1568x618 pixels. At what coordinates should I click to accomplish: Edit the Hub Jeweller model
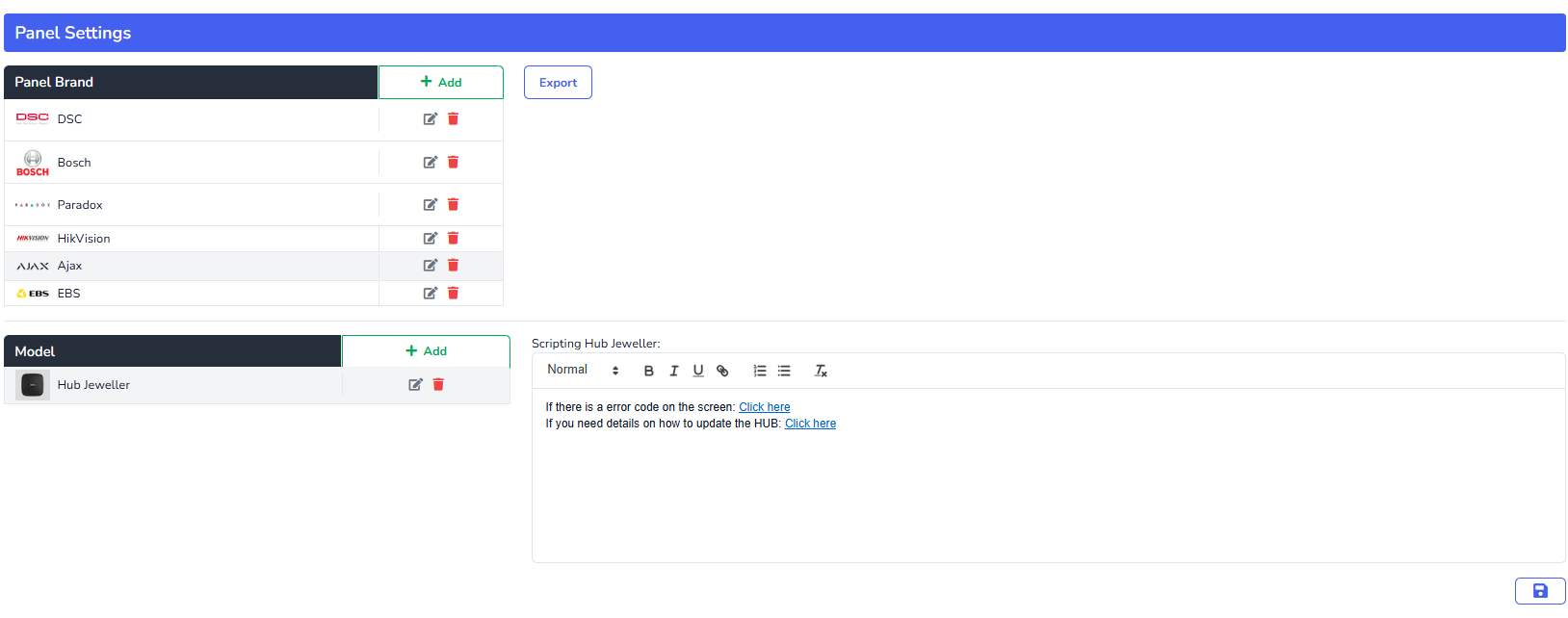click(x=415, y=385)
